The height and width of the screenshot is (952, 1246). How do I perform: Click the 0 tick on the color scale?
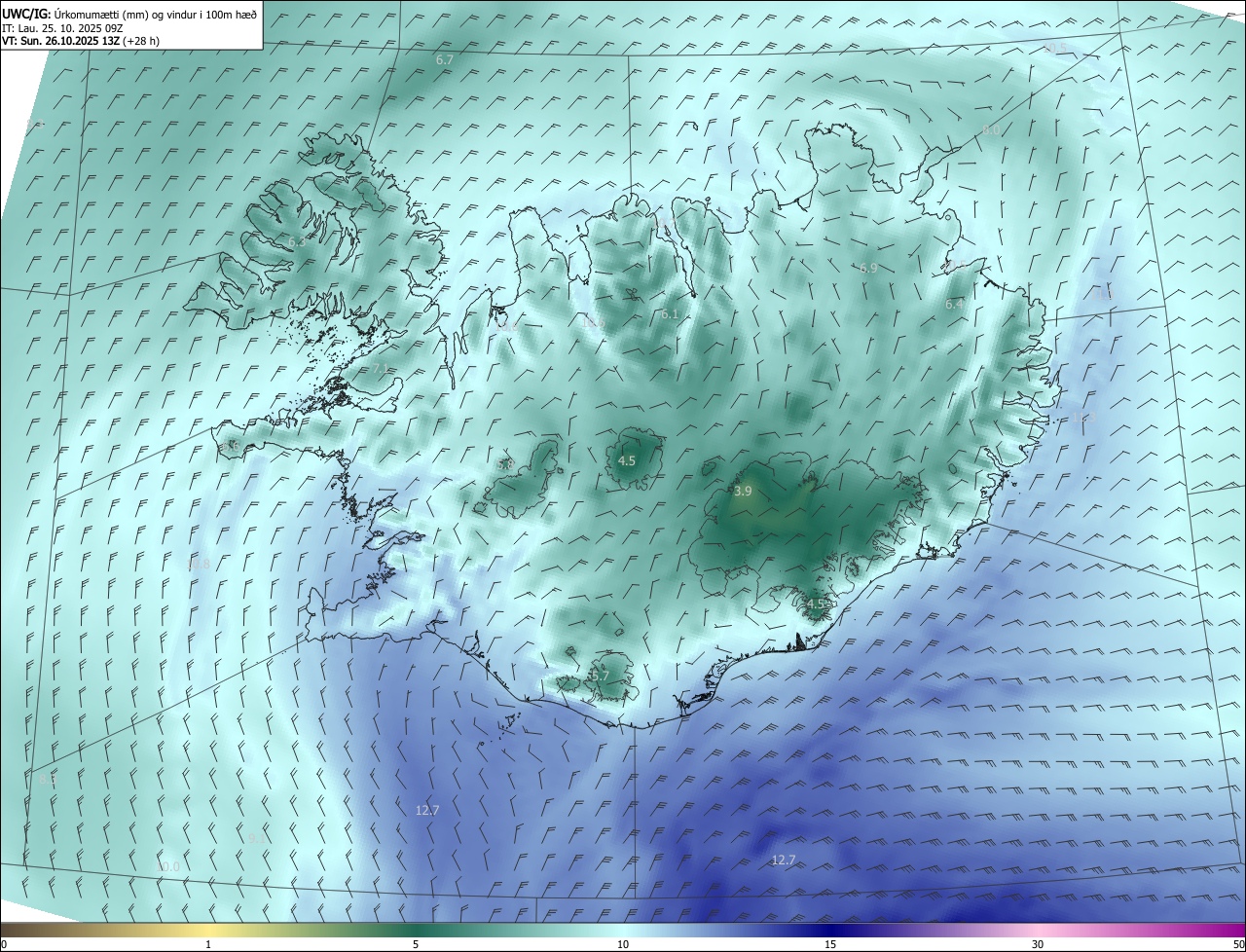point(4,944)
